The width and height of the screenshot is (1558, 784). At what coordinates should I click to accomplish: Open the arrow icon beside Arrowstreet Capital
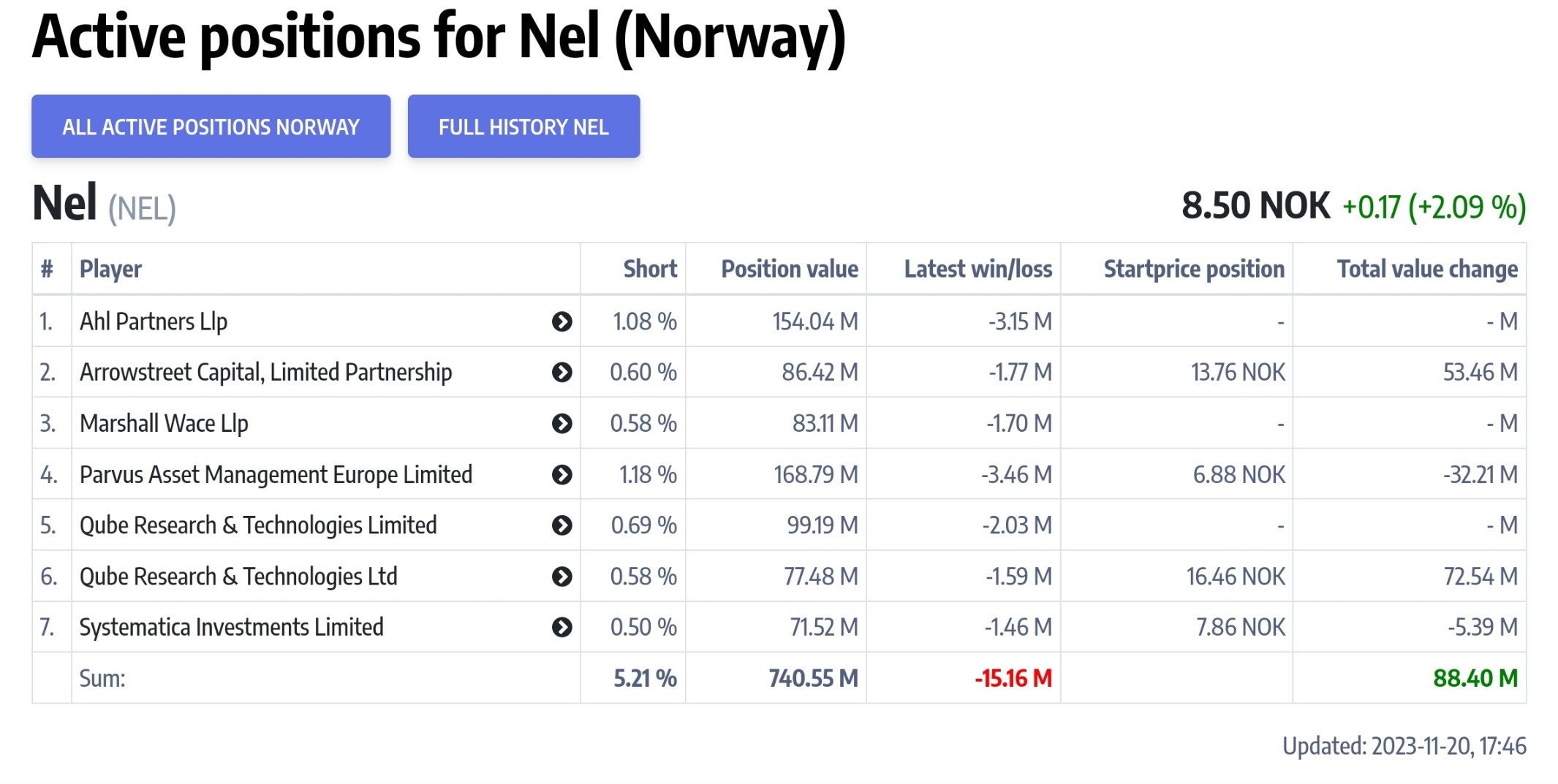pyautogui.click(x=563, y=372)
